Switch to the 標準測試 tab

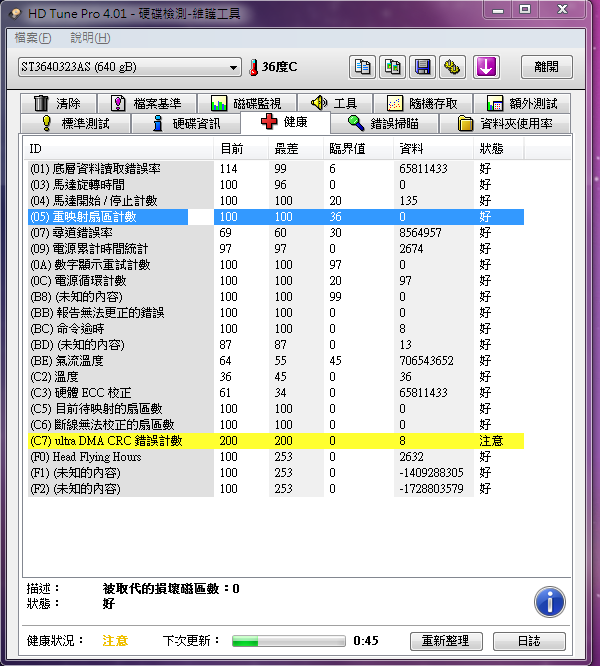(x=76, y=124)
